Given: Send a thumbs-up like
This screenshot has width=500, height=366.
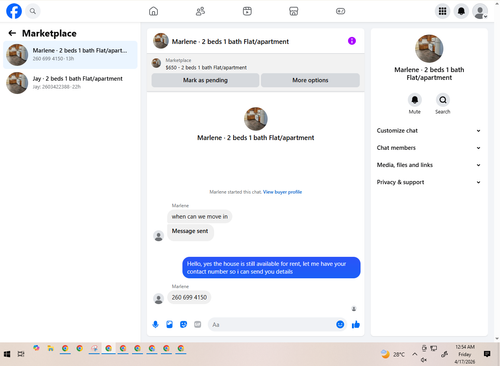Looking at the screenshot, I should (x=356, y=324).
